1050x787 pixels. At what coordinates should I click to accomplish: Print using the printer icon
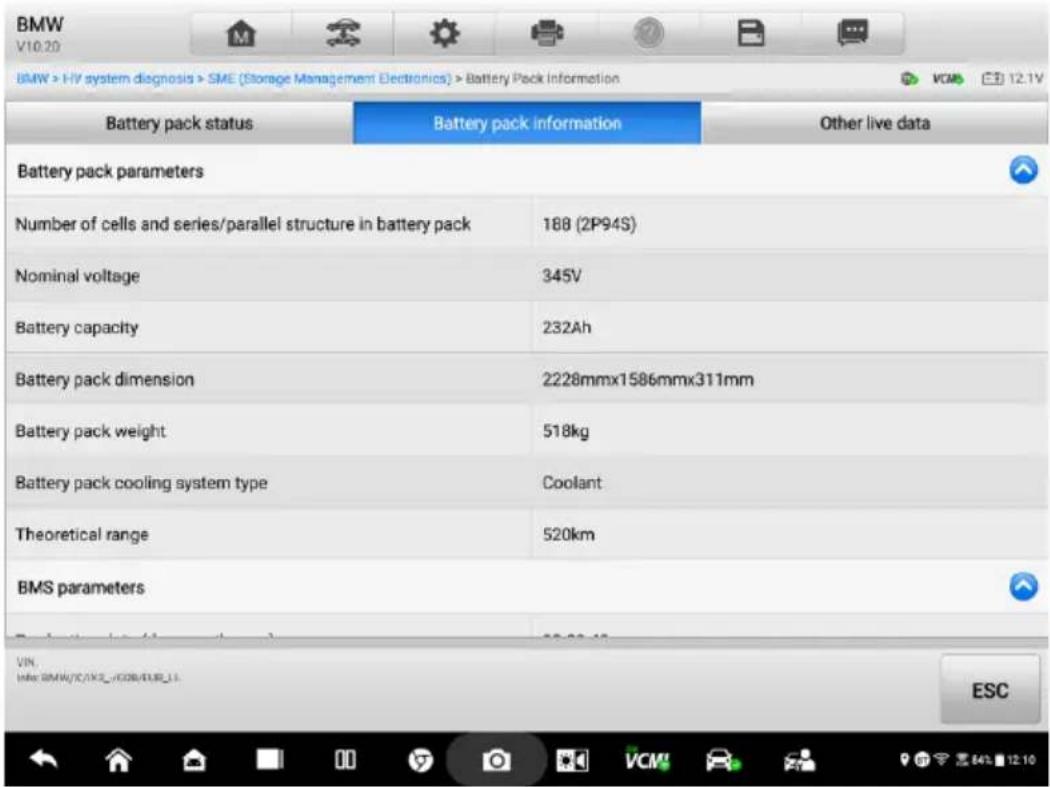pos(547,33)
